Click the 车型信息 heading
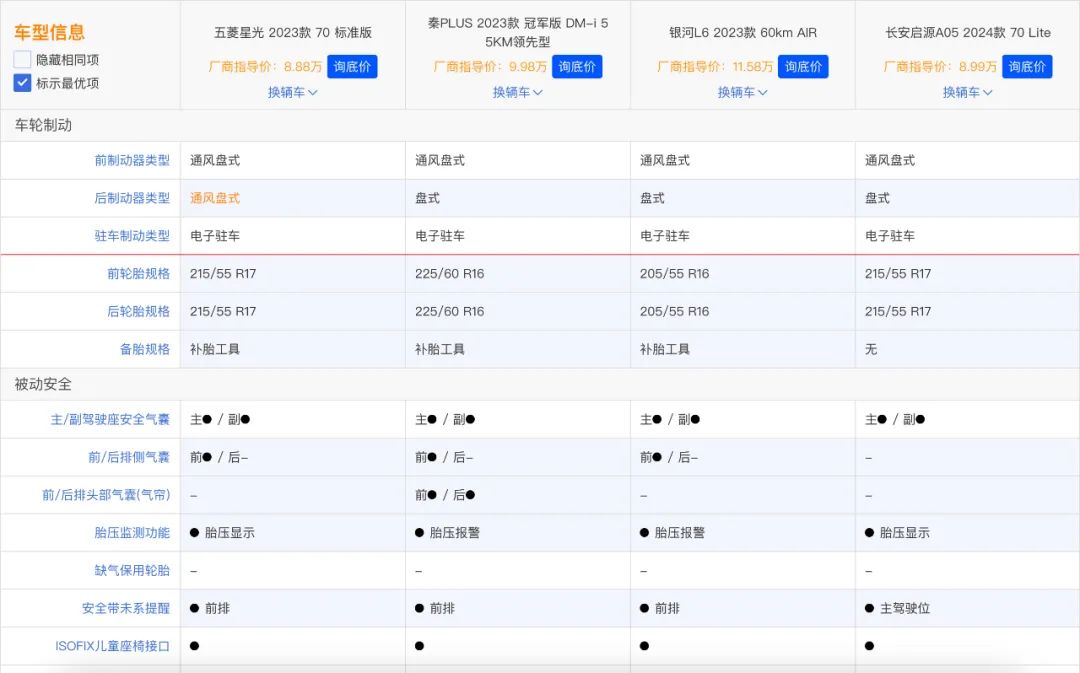Screen dimensions: 1080x673 (x=50, y=32)
